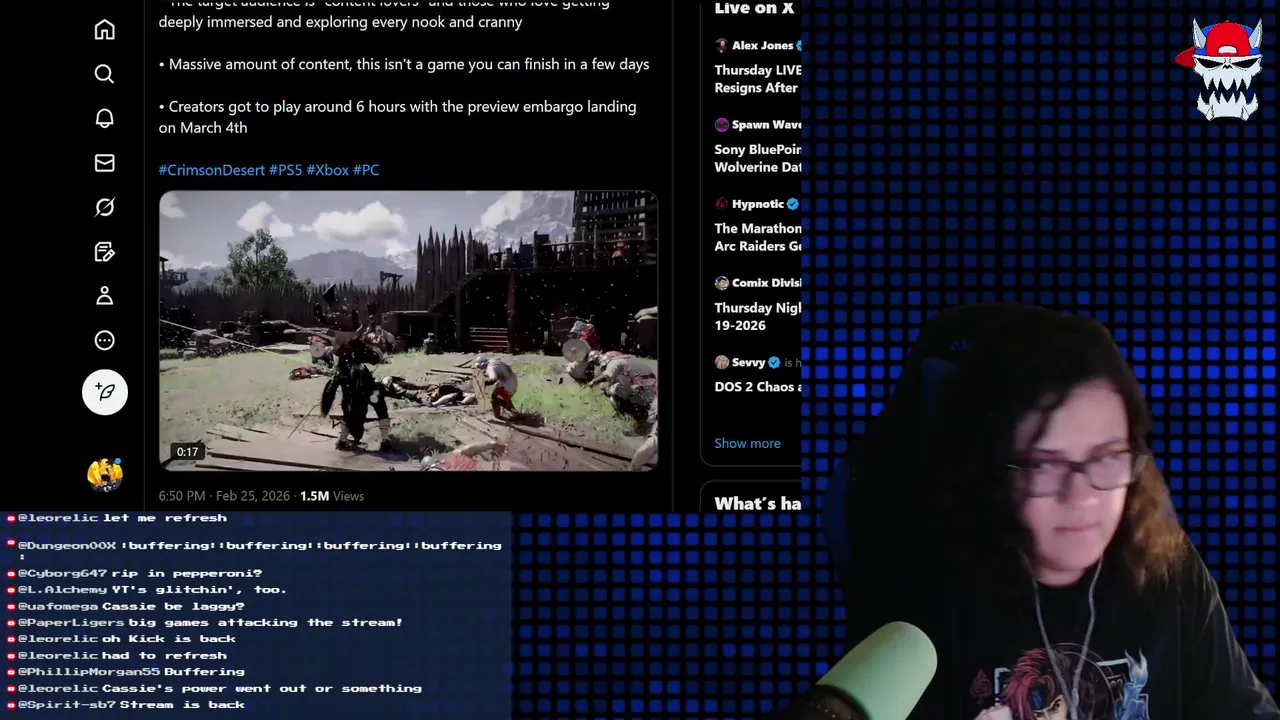
Task: Click the #CrimsonDesert hashtag
Action: [211, 170]
